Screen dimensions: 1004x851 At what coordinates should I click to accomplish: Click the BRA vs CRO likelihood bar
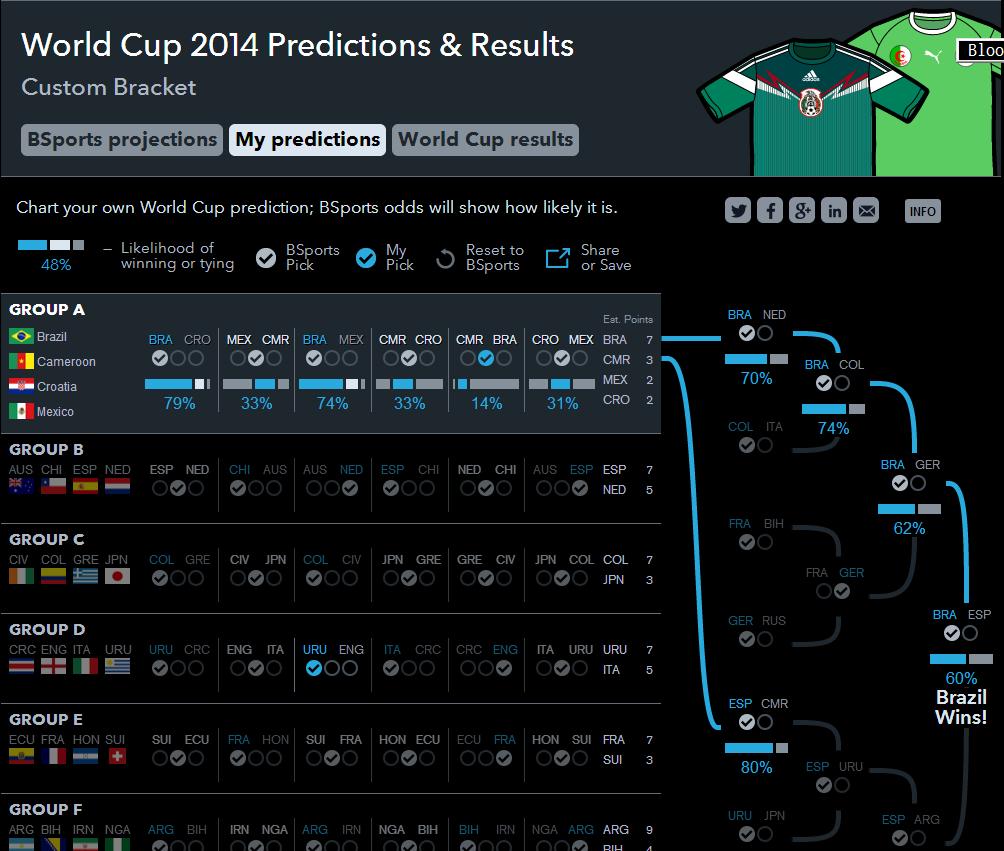pyautogui.click(x=177, y=384)
